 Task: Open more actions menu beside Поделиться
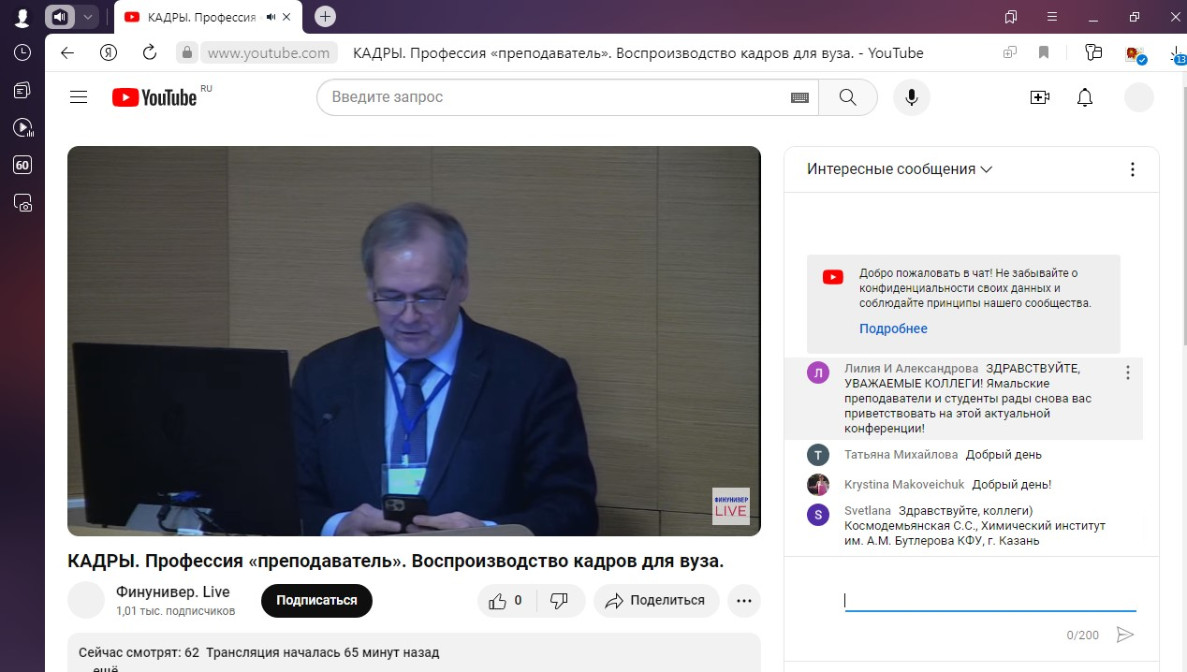(x=744, y=601)
